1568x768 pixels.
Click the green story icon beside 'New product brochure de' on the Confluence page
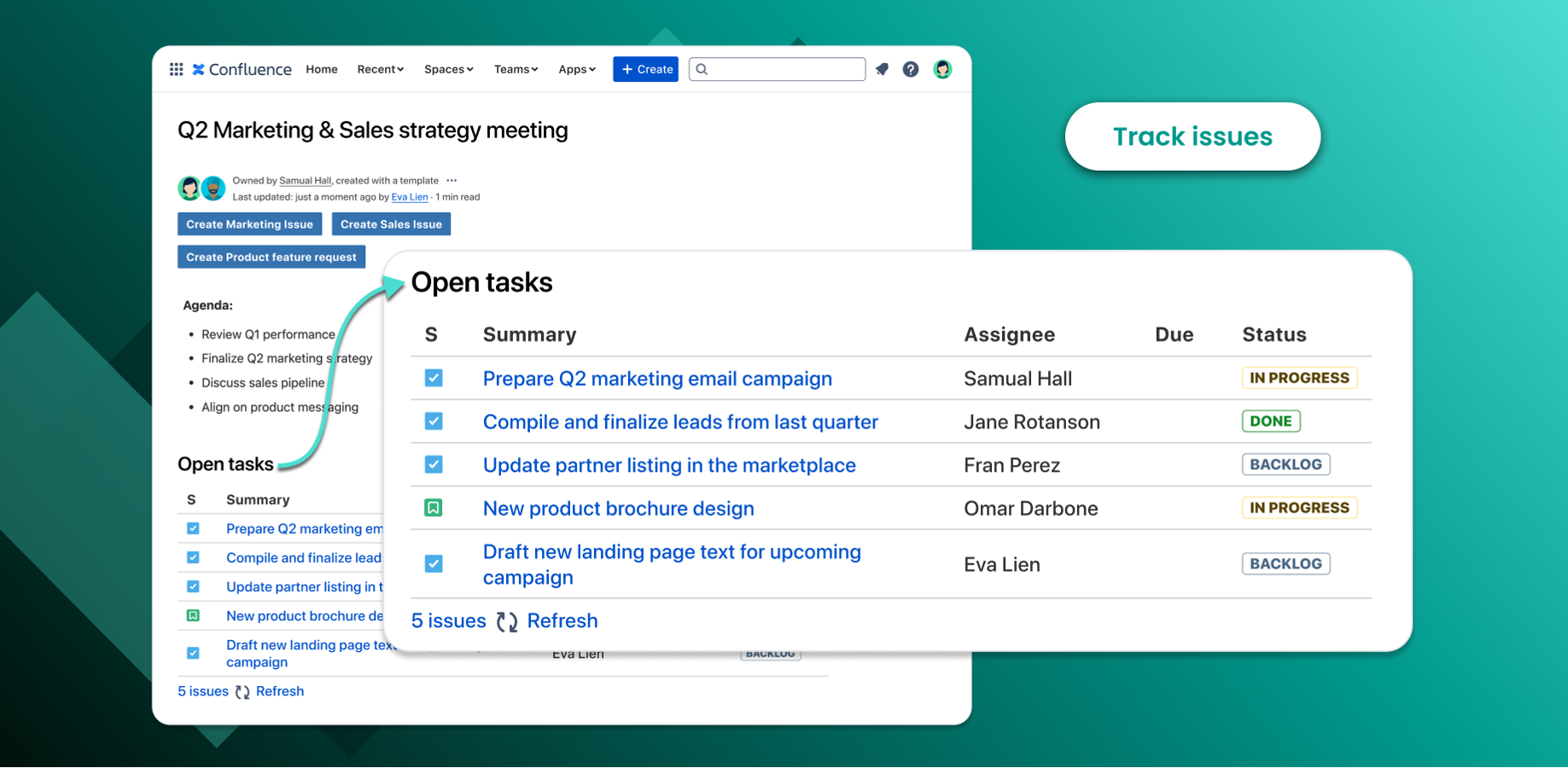193,615
